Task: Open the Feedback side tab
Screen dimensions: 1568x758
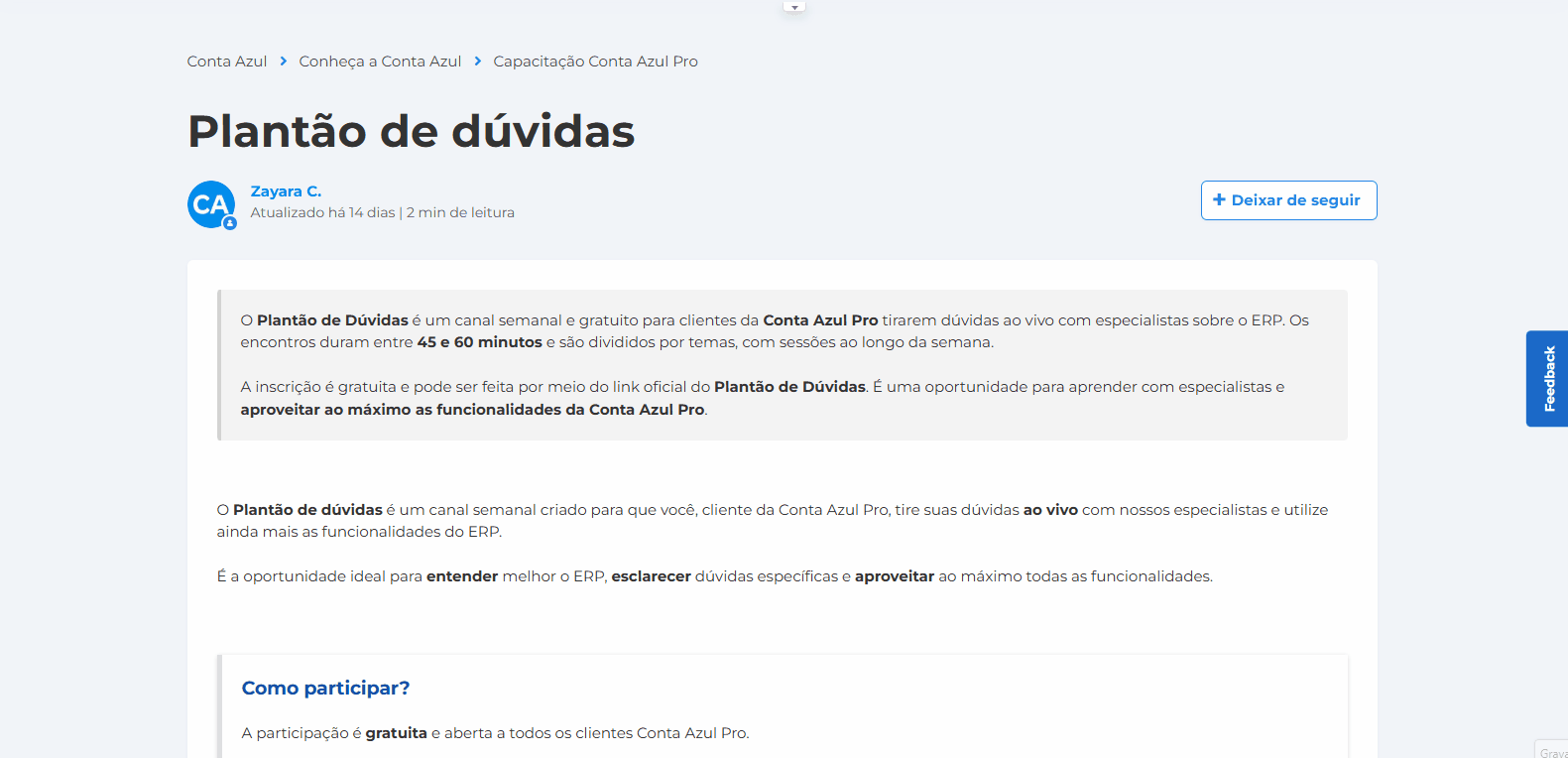Action: [x=1547, y=379]
